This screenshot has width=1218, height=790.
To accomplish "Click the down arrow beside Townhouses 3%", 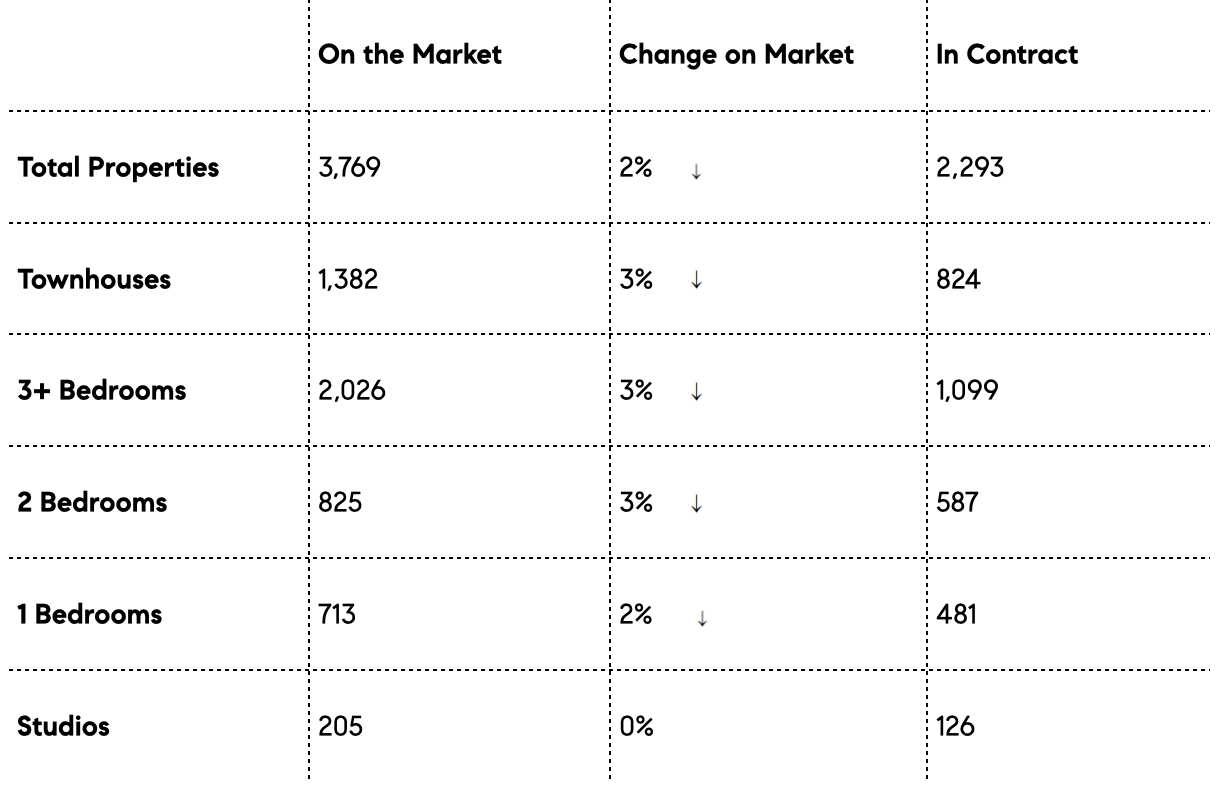I will pyautogui.click(x=696, y=282).
